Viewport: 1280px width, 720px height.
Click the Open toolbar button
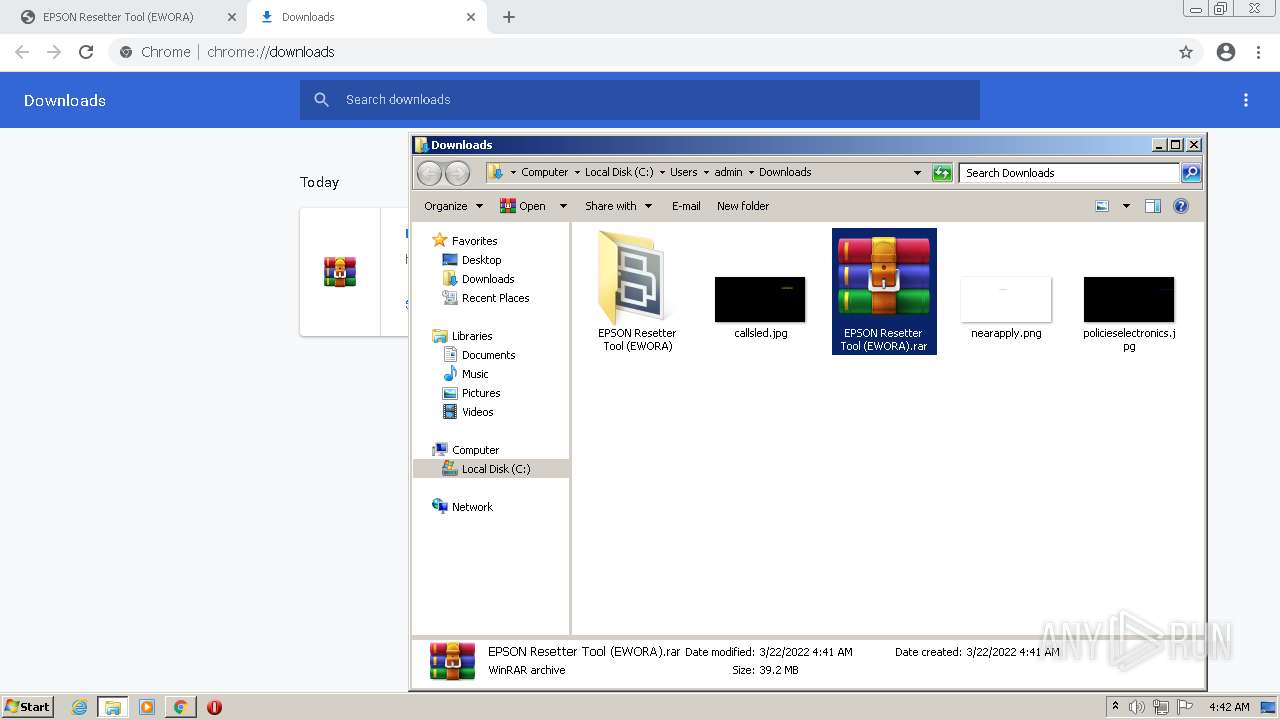[x=524, y=206]
